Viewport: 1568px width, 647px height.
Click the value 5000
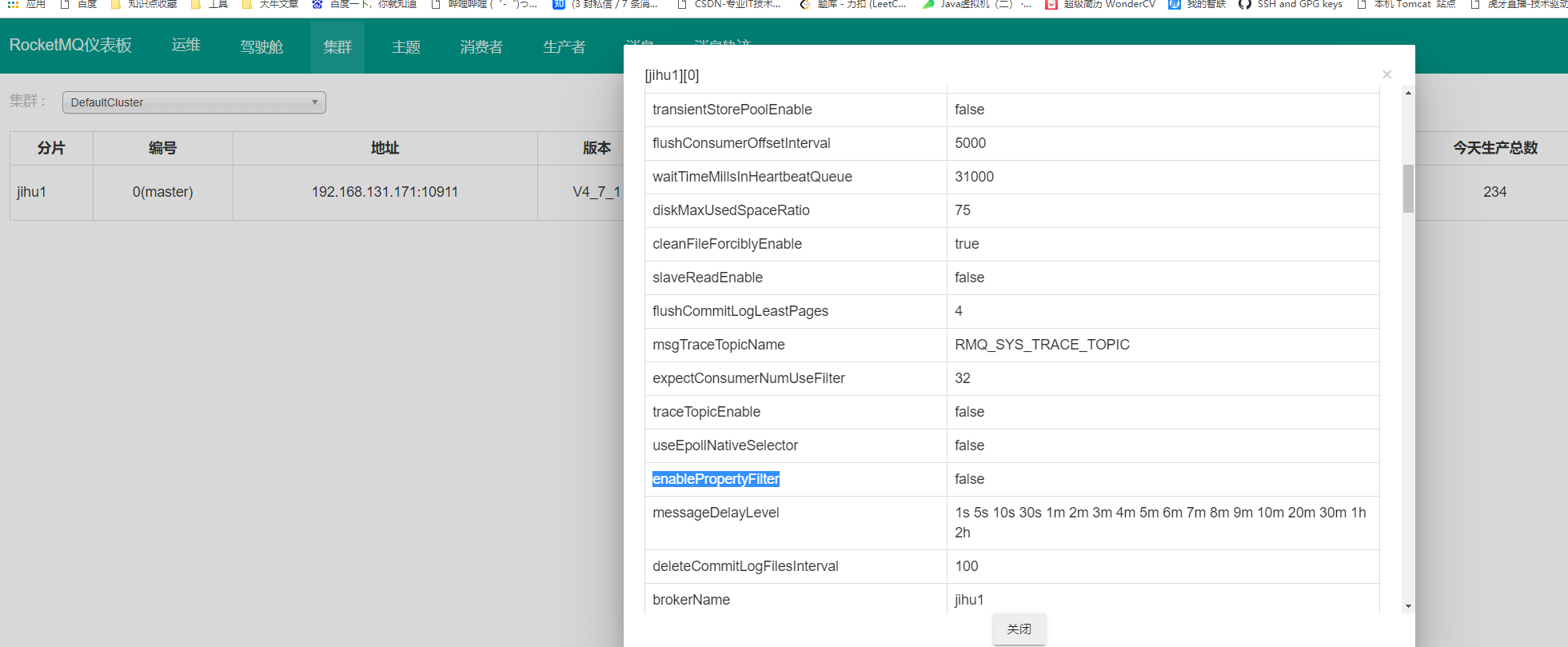click(970, 143)
